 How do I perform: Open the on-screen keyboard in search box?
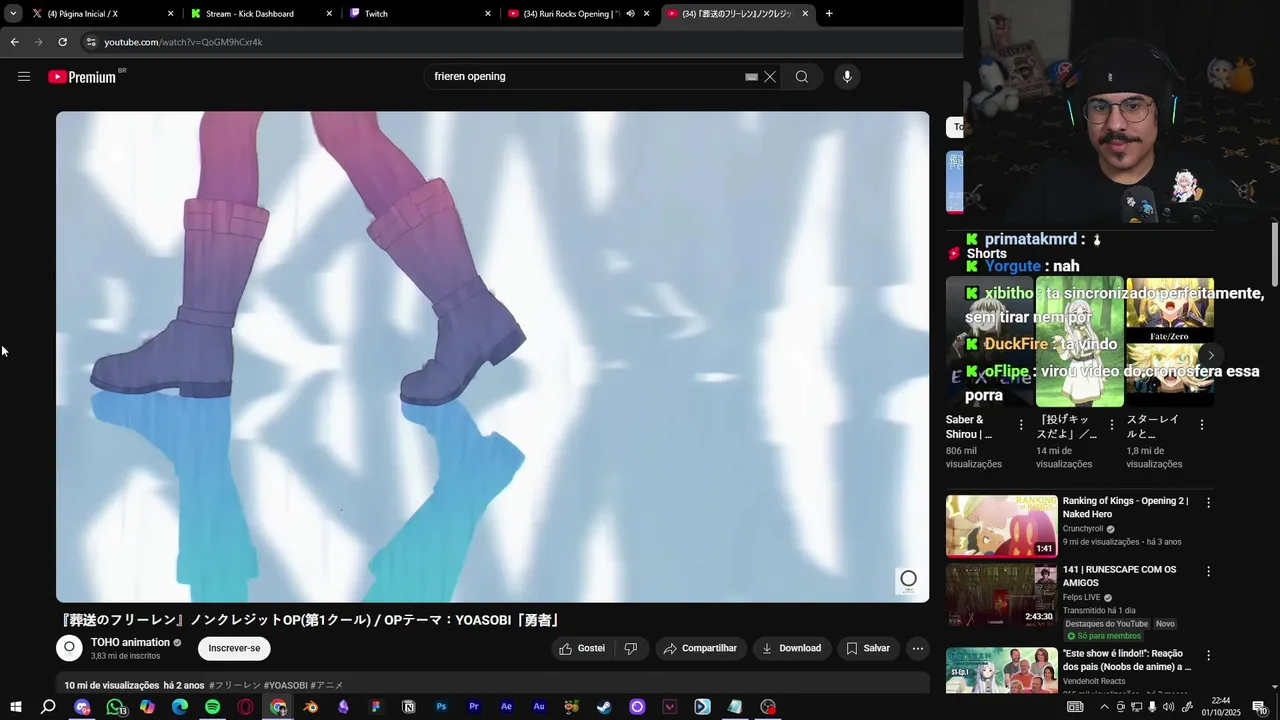coord(751,77)
